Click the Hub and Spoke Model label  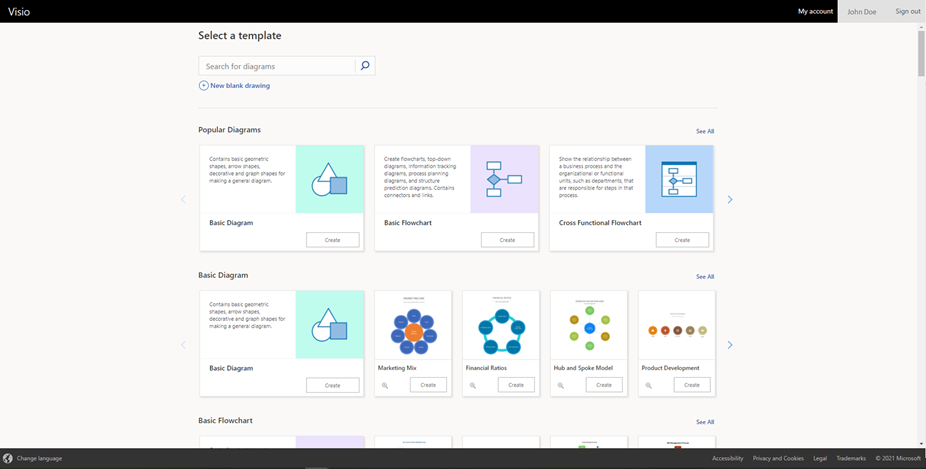(x=583, y=368)
